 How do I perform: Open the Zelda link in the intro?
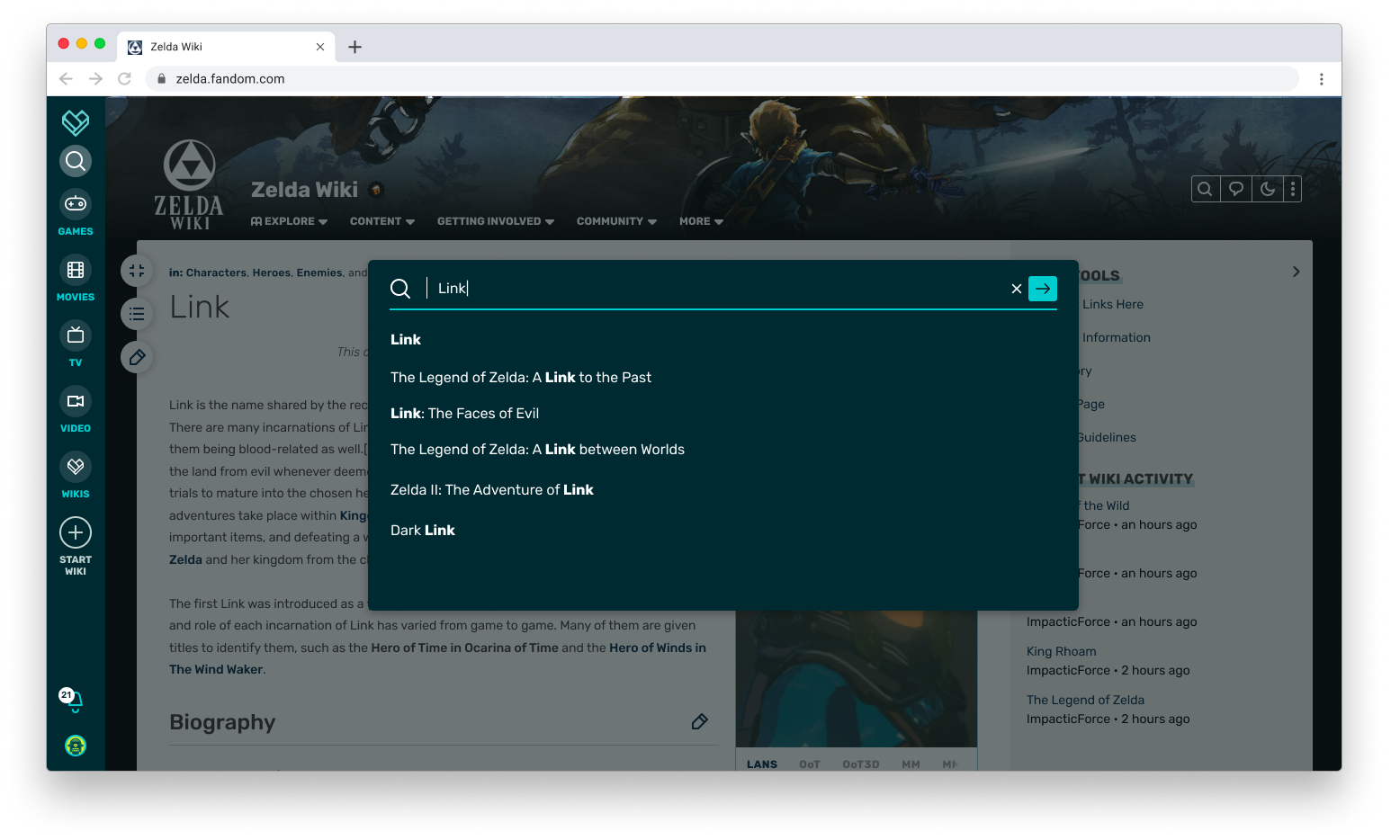[x=185, y=559]
